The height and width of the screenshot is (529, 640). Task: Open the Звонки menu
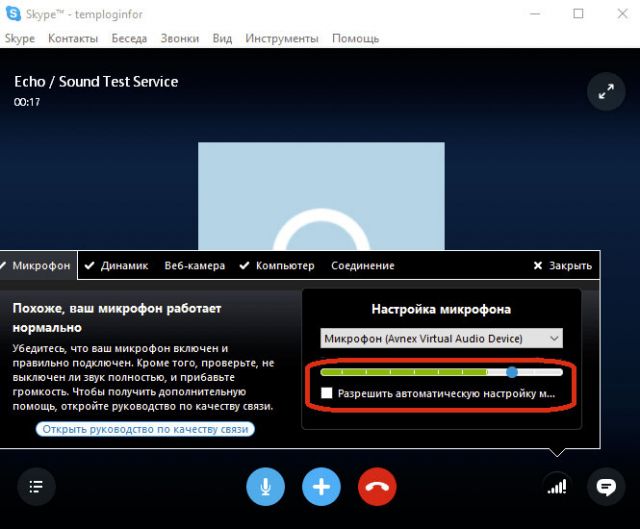click(x=180, y=38)
